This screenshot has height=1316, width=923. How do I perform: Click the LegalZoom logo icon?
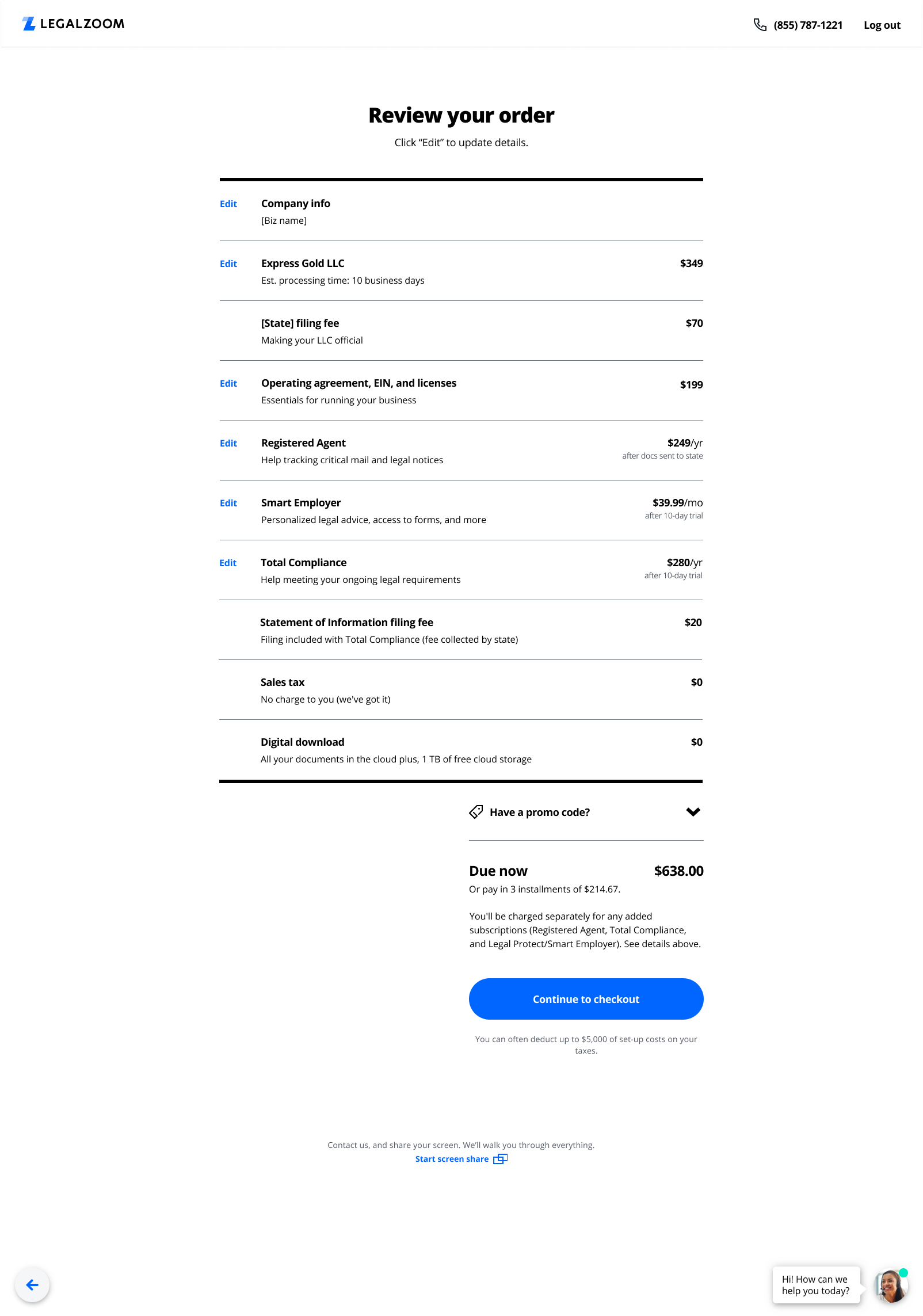point(29,24)
